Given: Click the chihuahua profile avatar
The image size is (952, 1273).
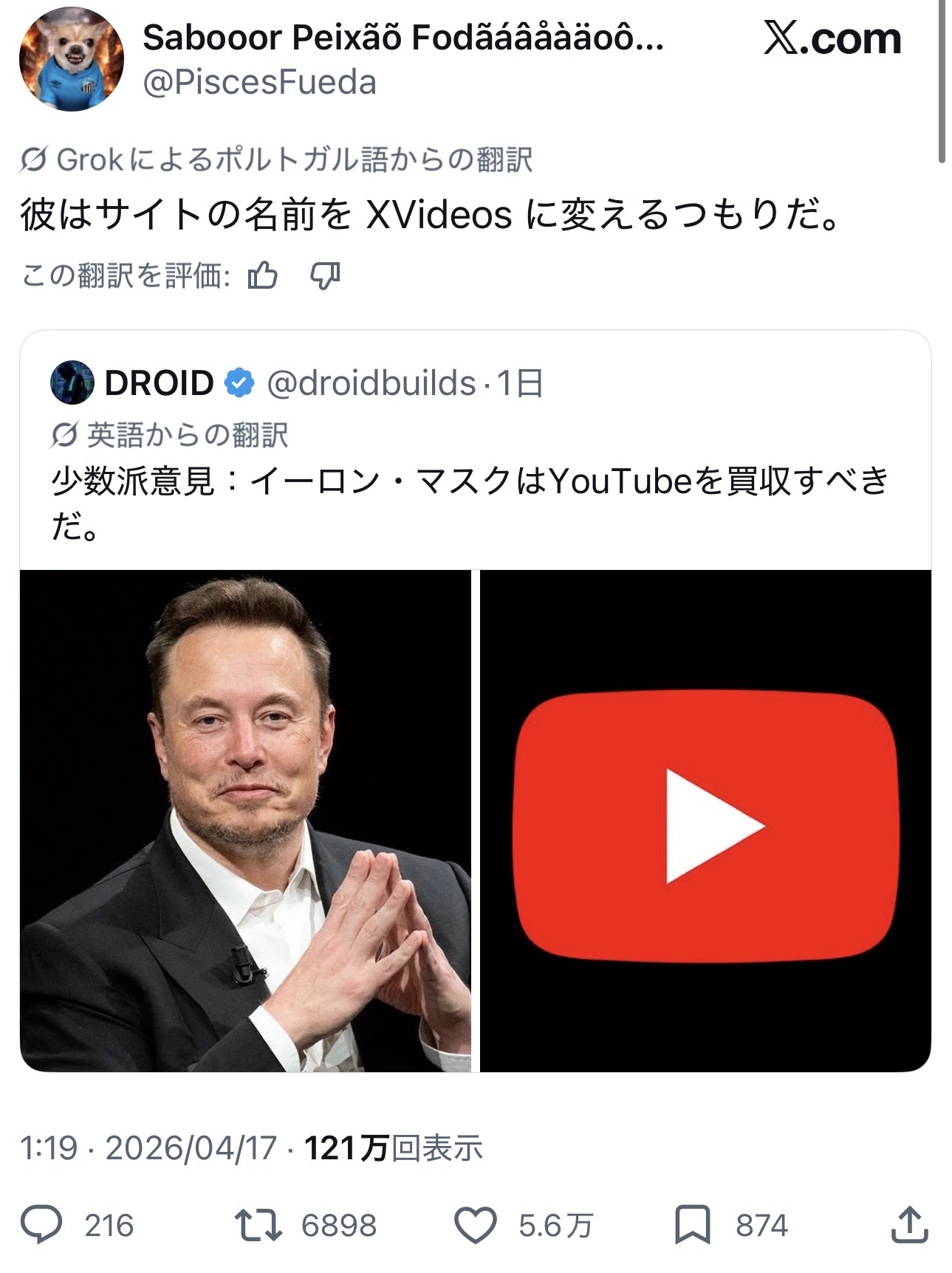Looking at the screenshot, I should tap(71, 59).
